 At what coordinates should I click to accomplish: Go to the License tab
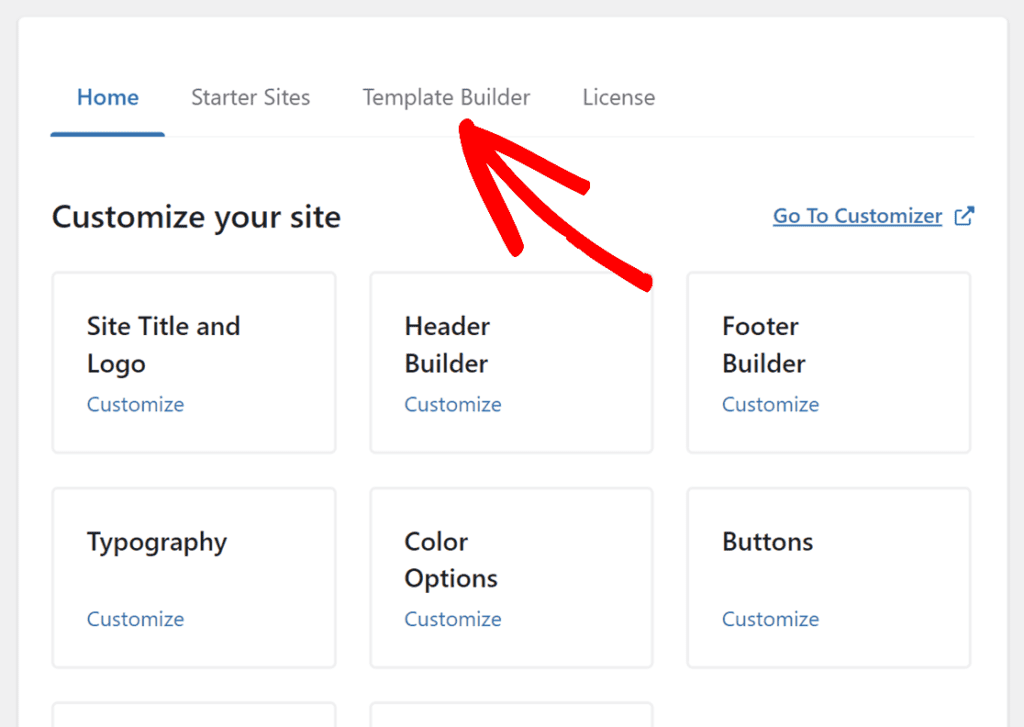[619, 98]
